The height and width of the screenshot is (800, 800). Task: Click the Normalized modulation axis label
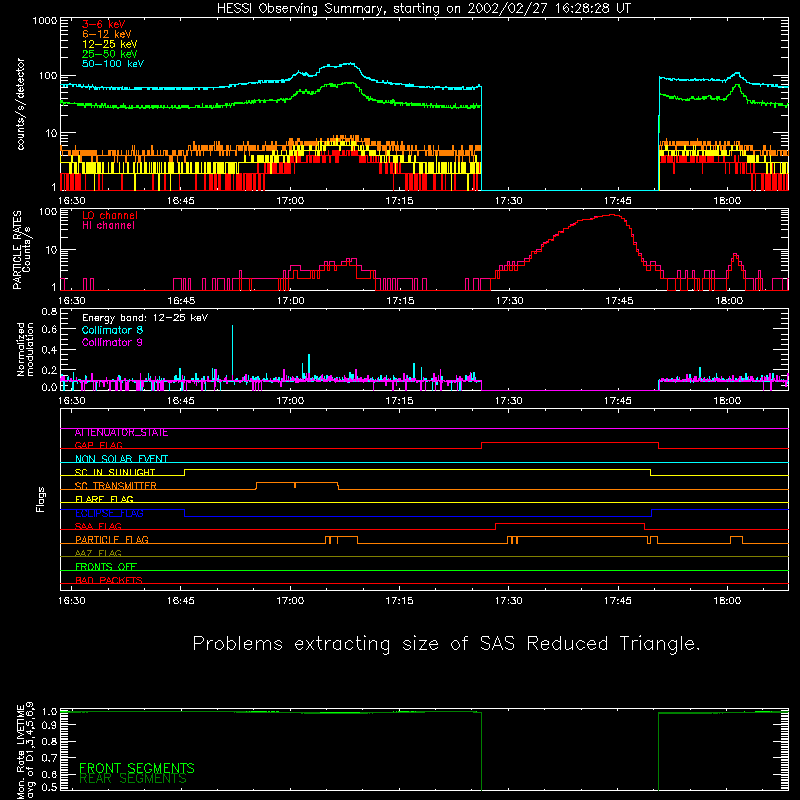(x=25, y=349)
